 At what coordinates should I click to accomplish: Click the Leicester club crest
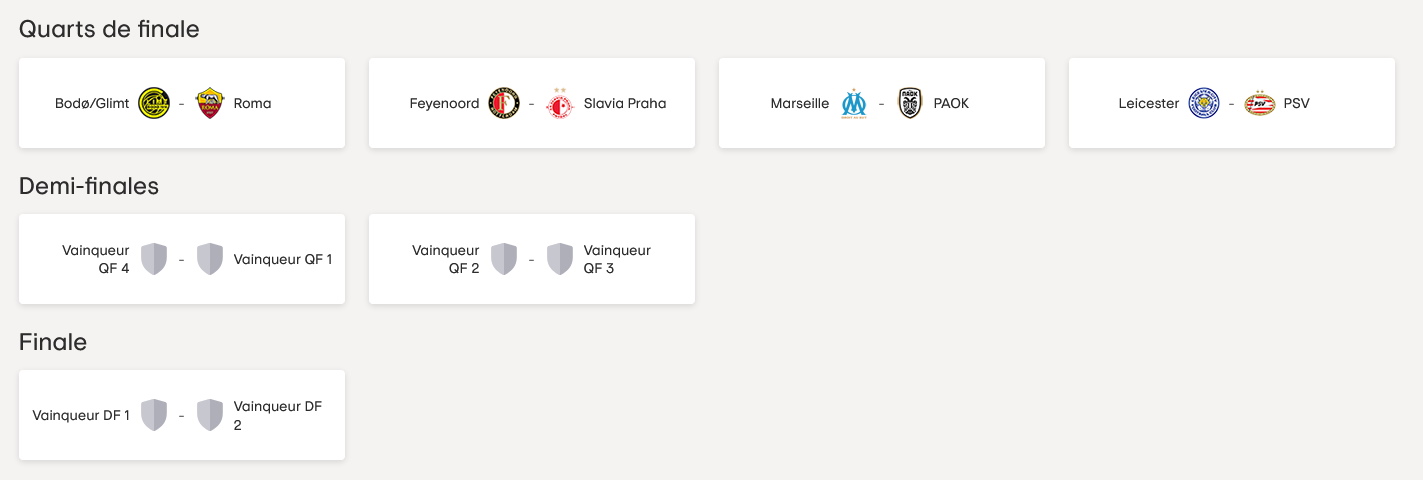pos(1204,103)
